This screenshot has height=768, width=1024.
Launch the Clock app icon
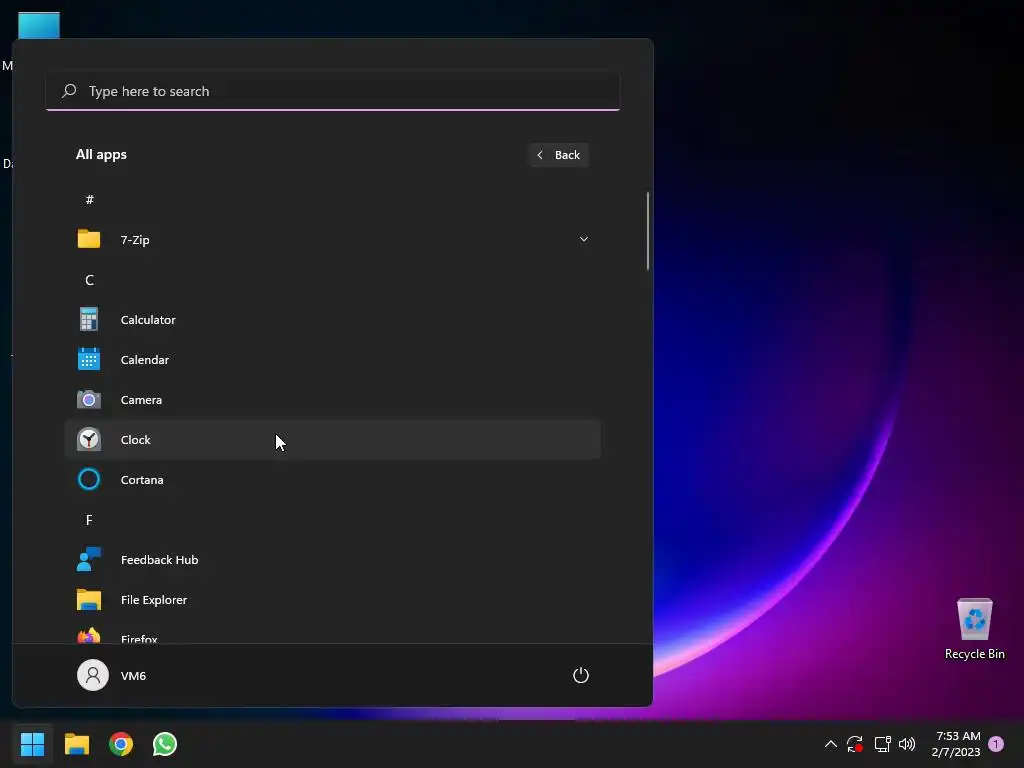coord(89,440)
